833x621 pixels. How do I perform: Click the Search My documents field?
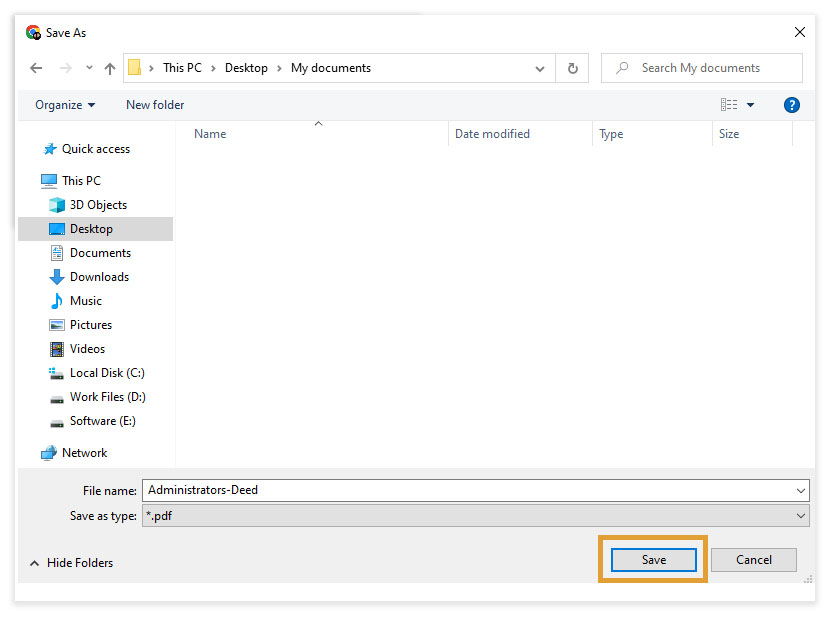(701, 68)
